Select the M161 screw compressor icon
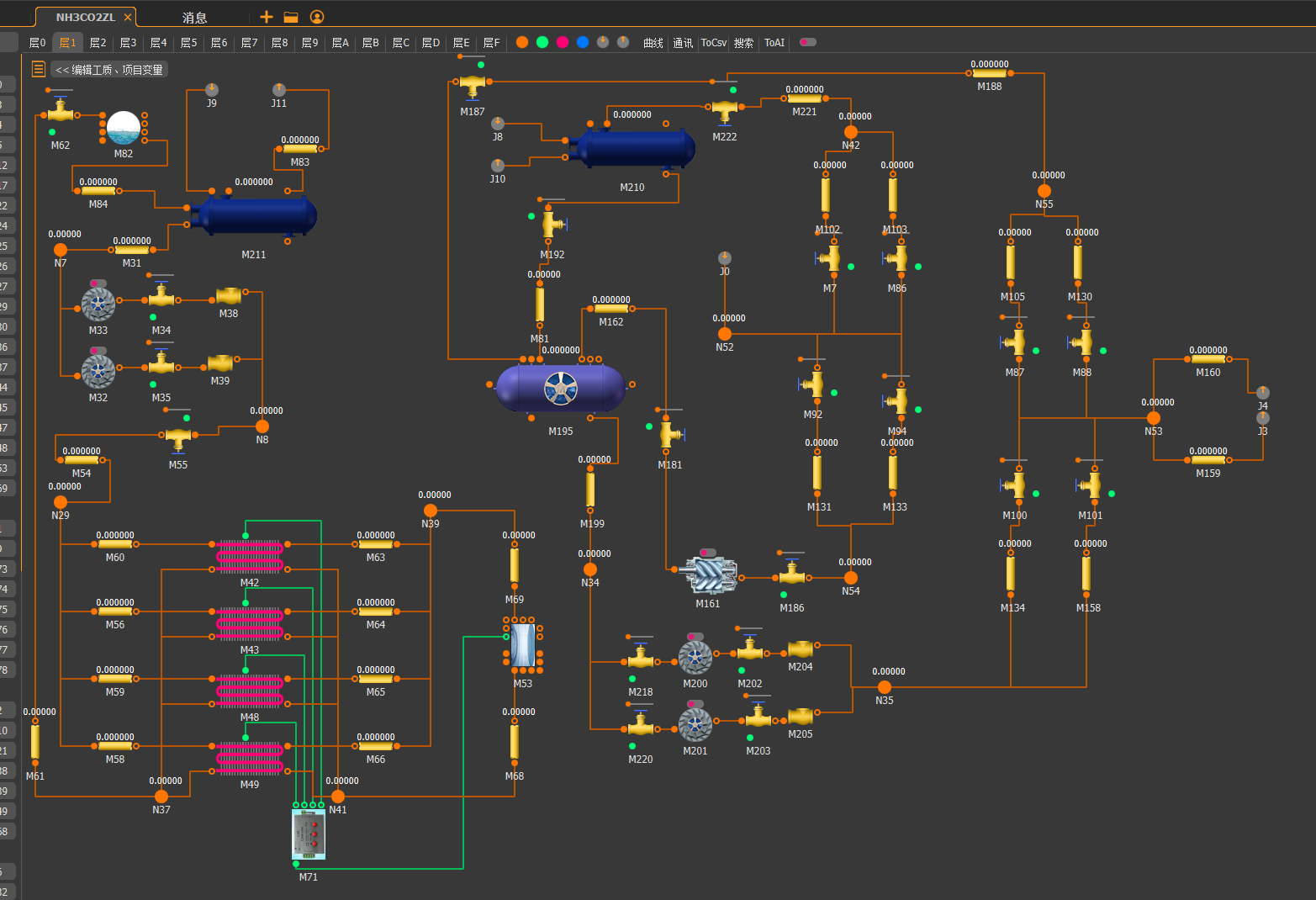Viewport: 1316px width, 900px height. tap(707, 574)
